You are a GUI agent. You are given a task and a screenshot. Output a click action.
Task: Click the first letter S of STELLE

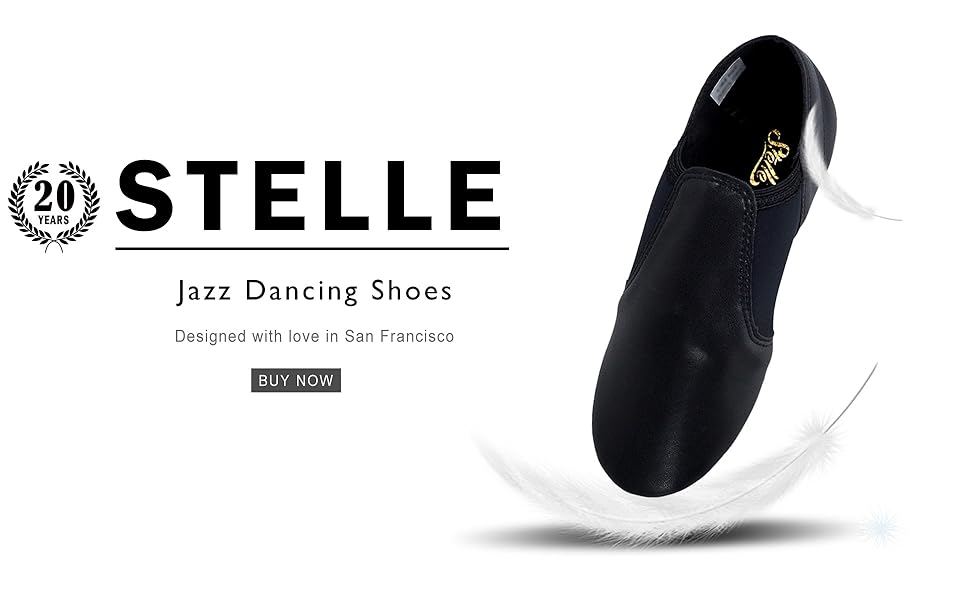pyautogui.click(x=145, y=195)
